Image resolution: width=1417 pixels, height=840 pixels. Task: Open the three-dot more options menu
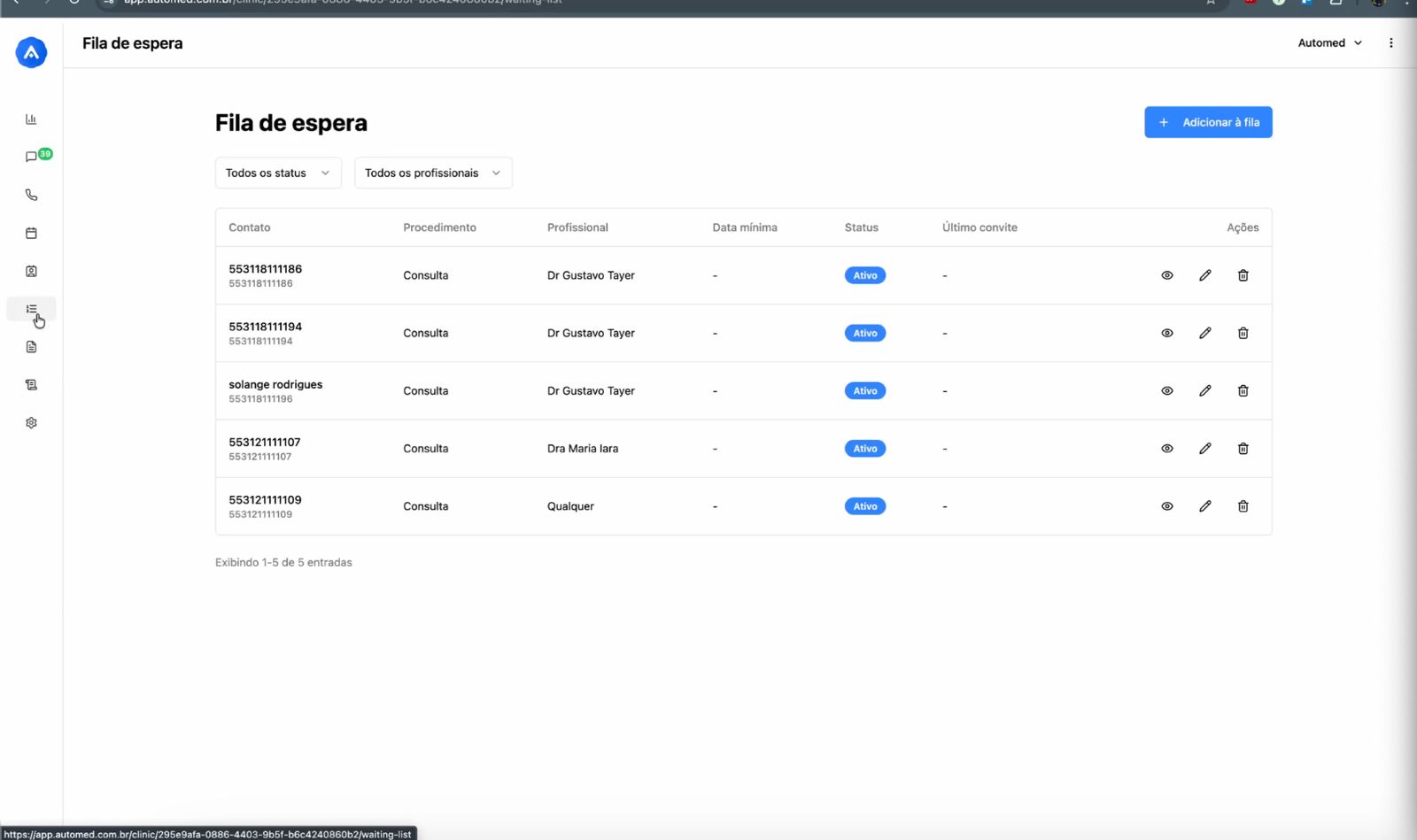[1391, 42]
